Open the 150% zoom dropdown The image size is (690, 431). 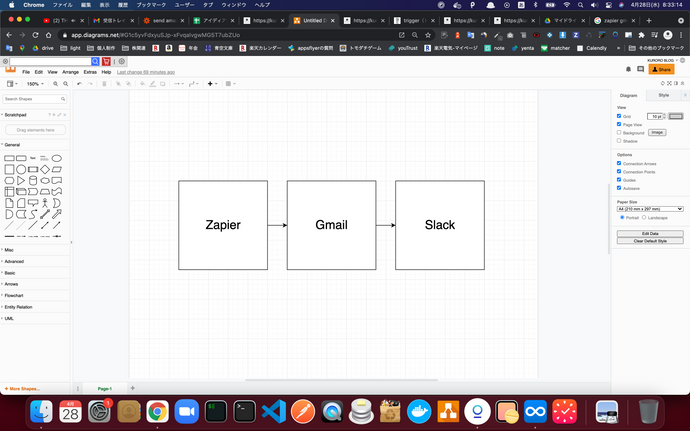35,84
